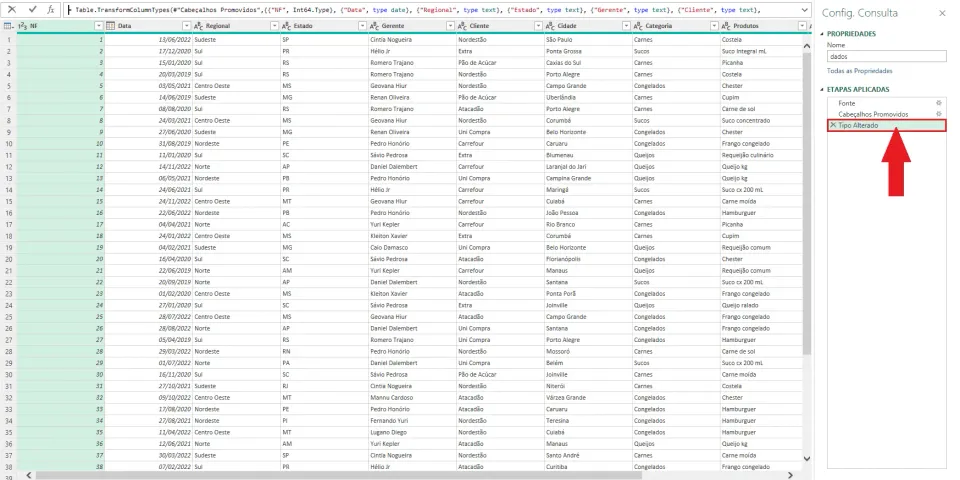Click the Laranjal do Jari cell
960x480 pixels.
coord(588,167)
